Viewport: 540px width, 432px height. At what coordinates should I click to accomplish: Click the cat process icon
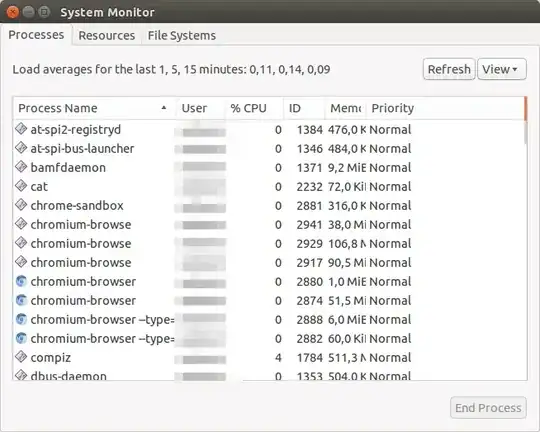pyautogui.click(x=21, y=186)
